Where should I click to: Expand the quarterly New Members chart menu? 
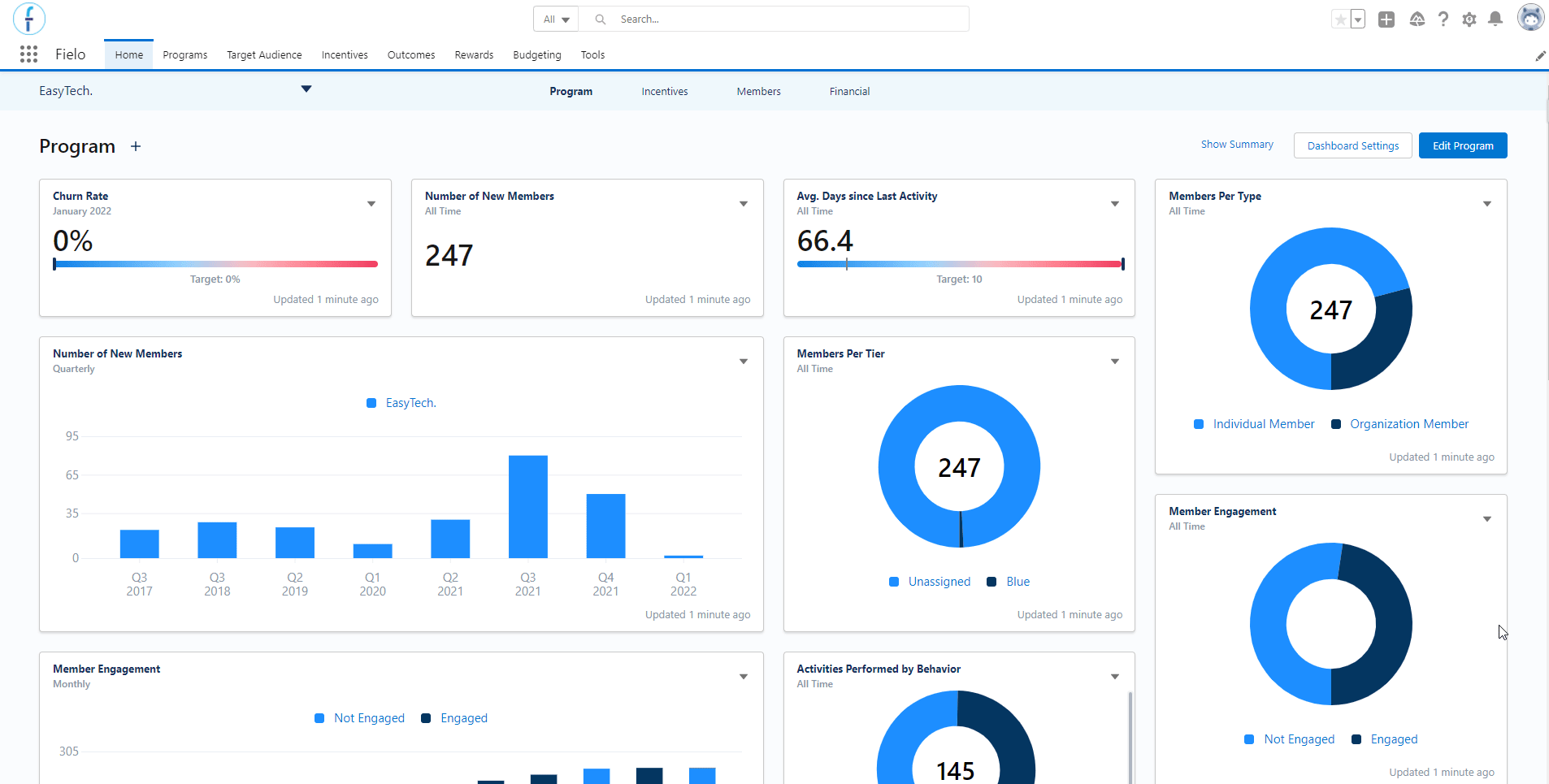coord(744,362)
